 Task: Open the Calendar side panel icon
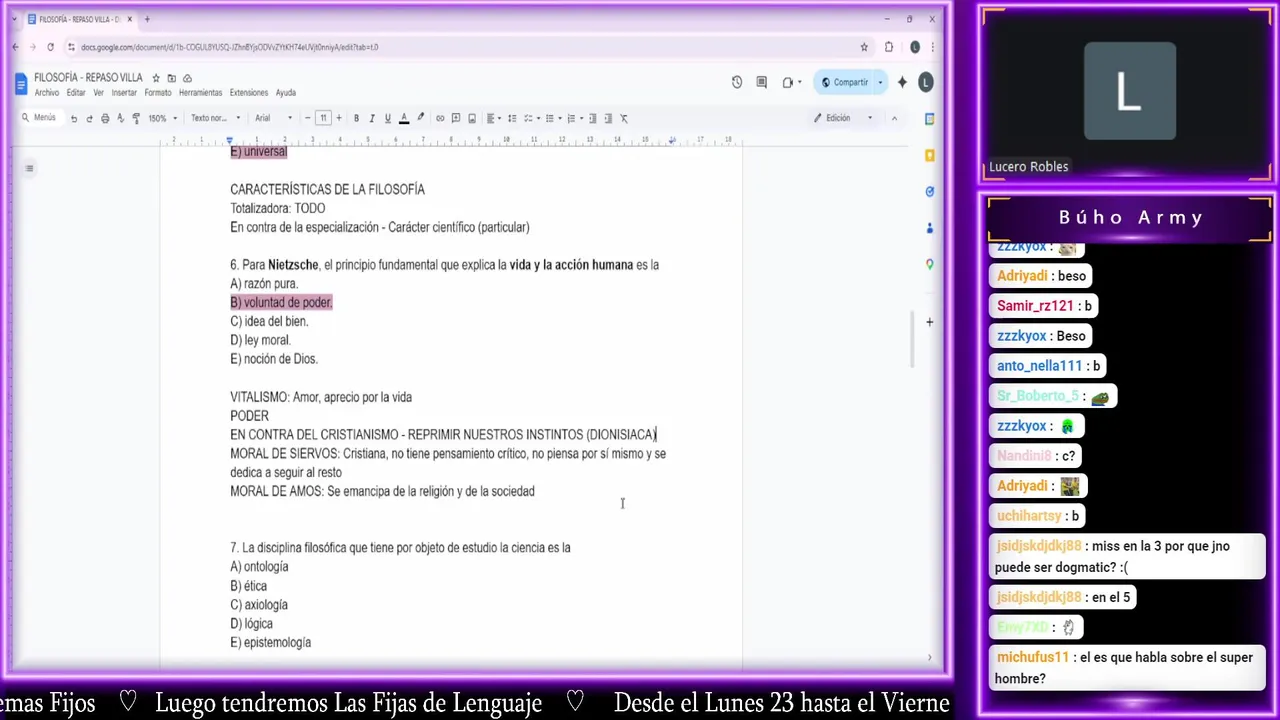[930, 119]
